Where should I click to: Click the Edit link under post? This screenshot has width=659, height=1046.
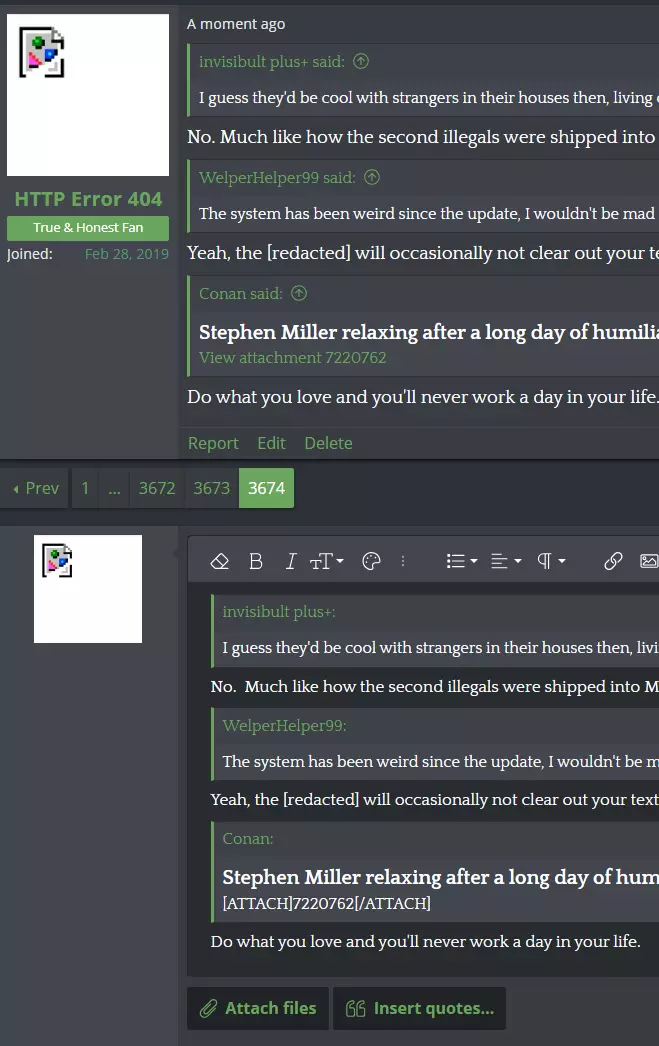point(271,443)
